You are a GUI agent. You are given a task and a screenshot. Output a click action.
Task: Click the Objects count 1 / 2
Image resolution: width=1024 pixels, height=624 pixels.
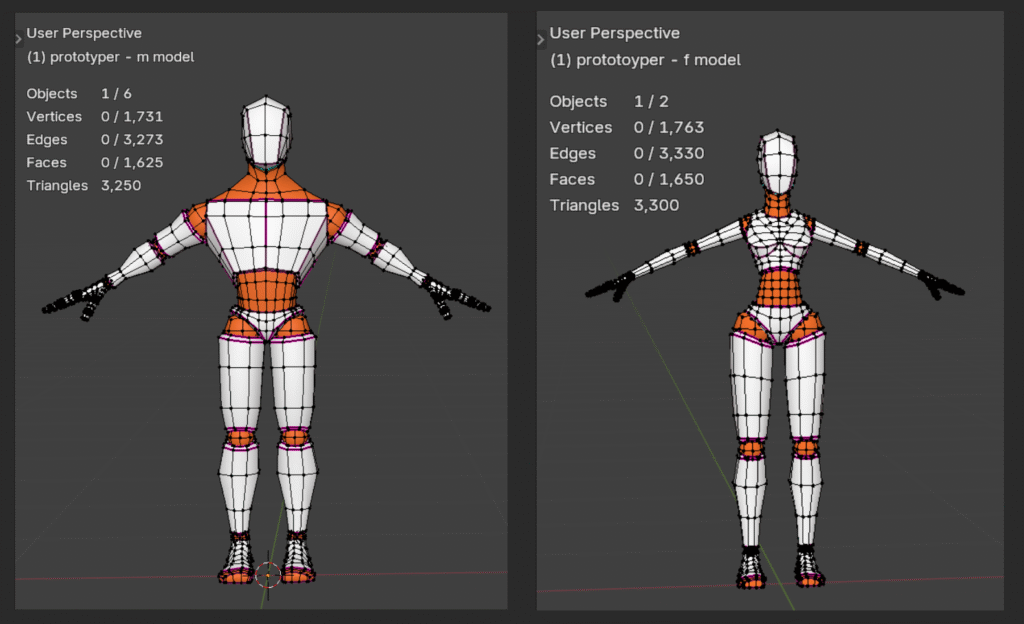click(652, 102)
